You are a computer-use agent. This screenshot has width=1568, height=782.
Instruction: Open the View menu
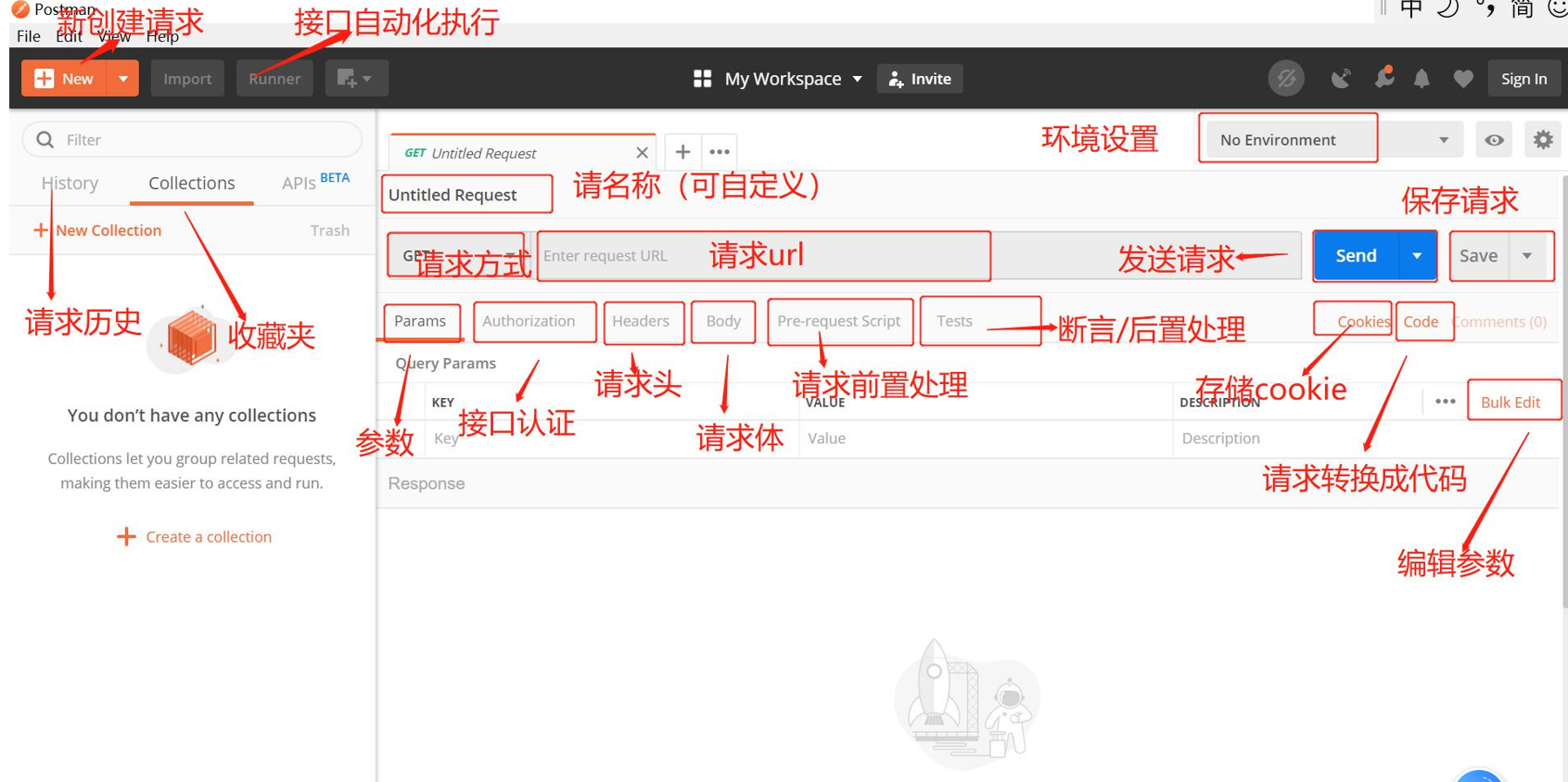114,36
